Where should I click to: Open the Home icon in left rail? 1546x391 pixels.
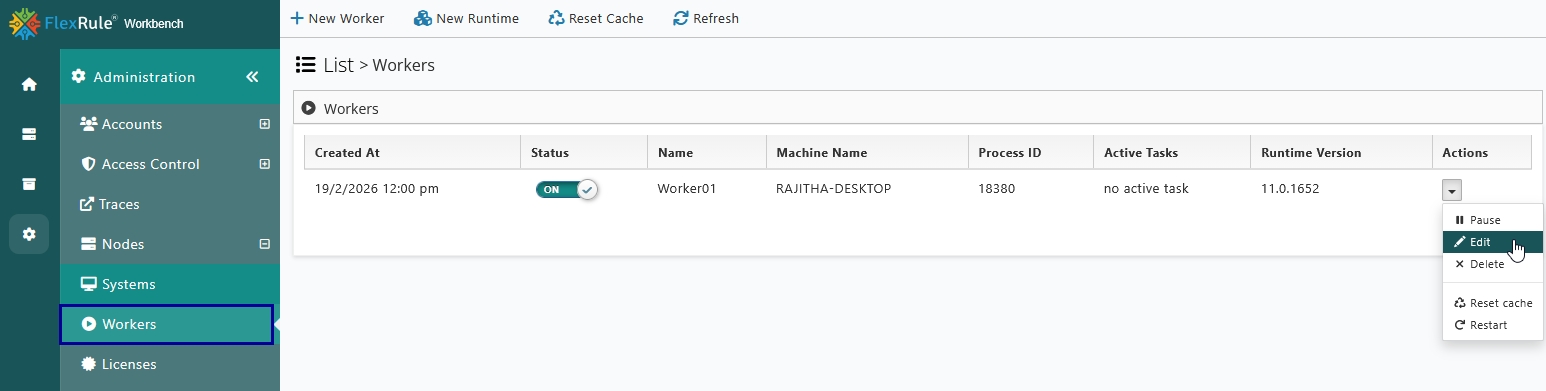click(x=29, y=84)
